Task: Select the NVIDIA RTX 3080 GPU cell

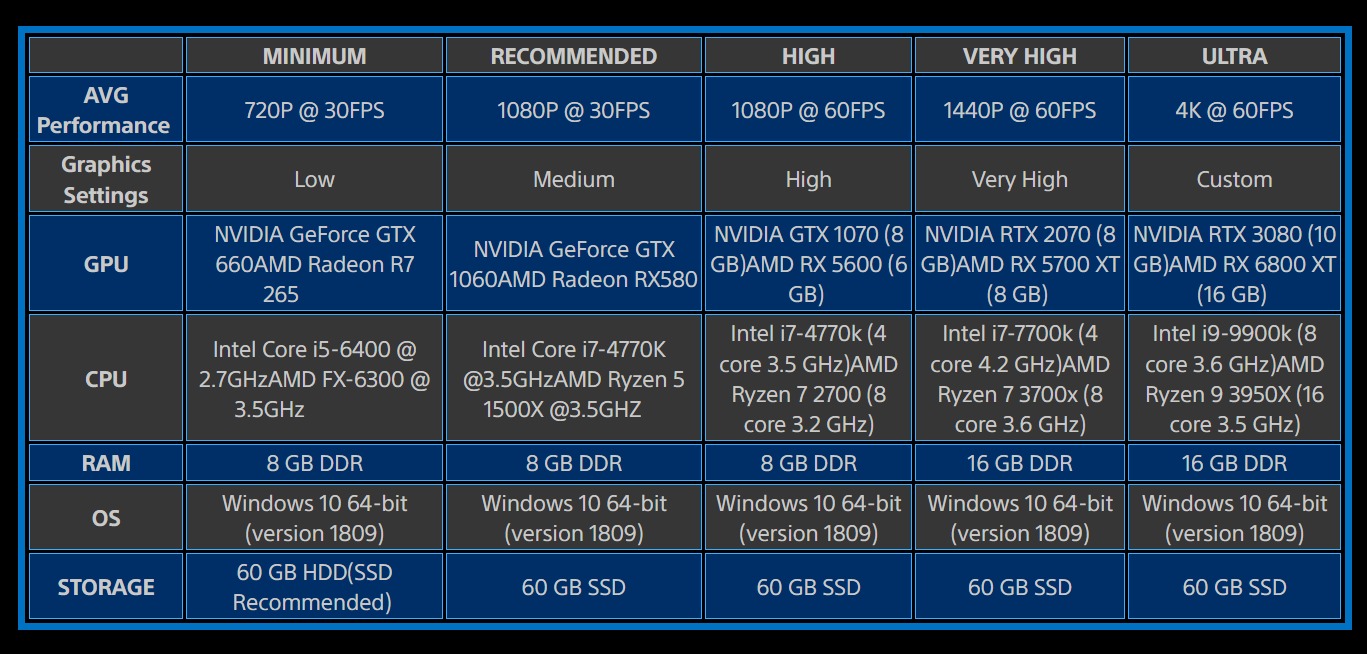Action: (x=1234, y=264)
